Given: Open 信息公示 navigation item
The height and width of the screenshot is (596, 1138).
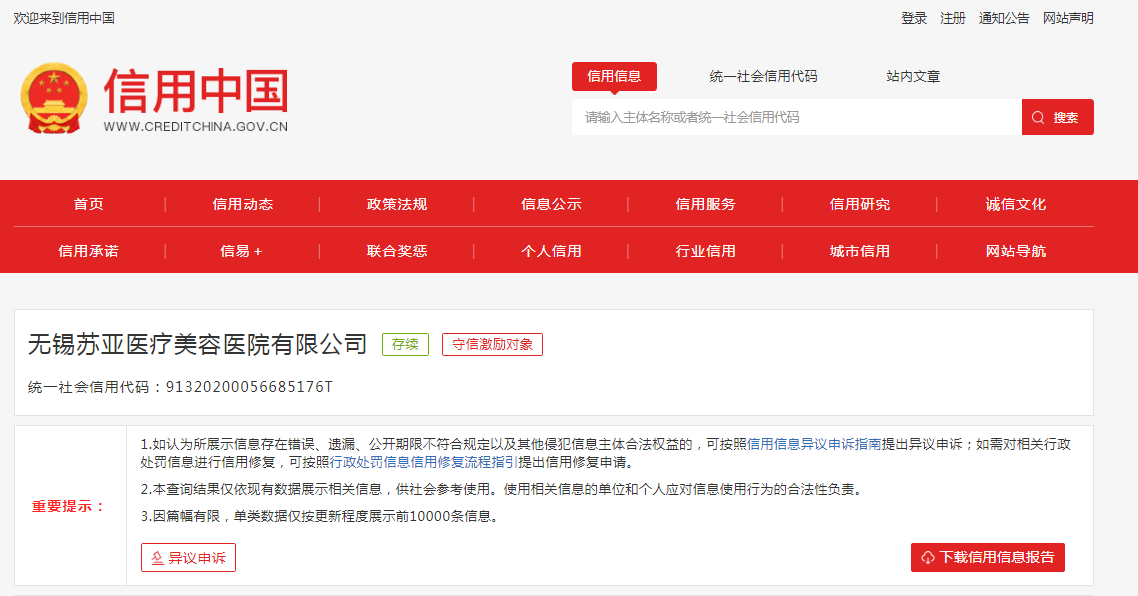Looking at the screenshot, I should point(551,204).
